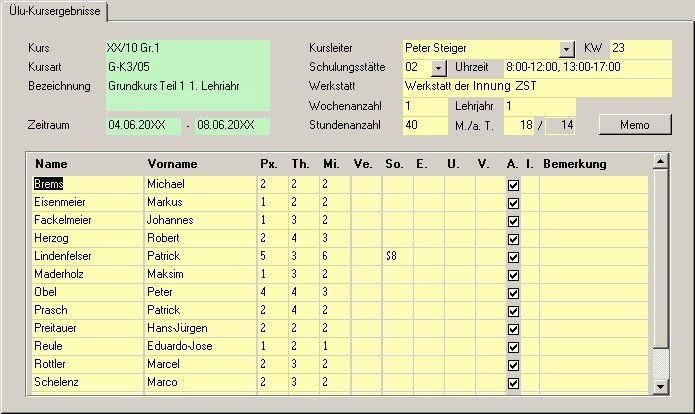Click the Zeitraum start date field

[x=143, y=125]
